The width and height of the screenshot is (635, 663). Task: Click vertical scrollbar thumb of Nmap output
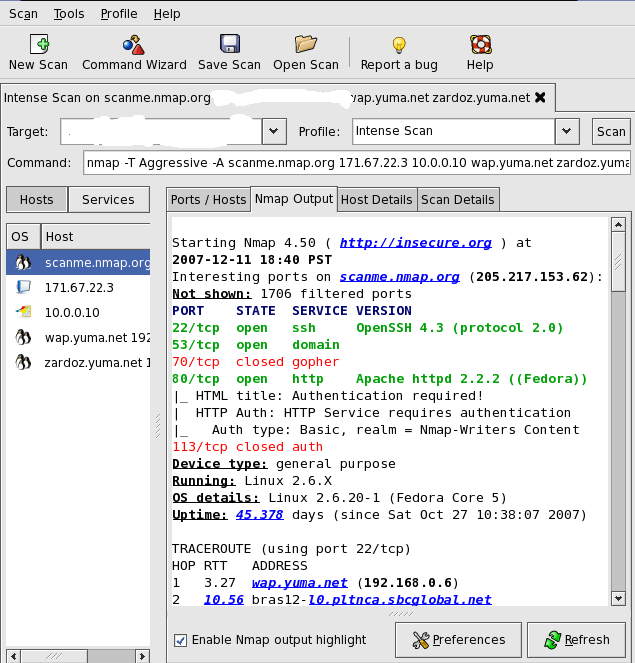coord(619,261)
